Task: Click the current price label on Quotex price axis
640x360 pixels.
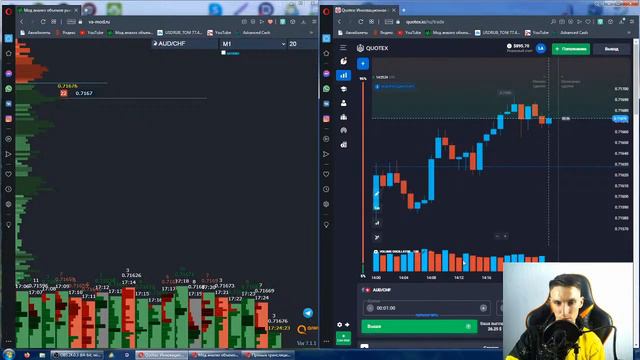Action: point(620,118)
